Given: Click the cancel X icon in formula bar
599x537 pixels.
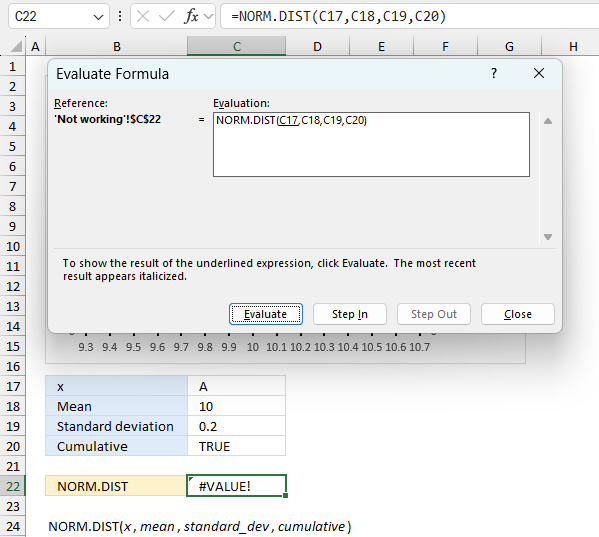Looking at the screenshot, I should click(x=143, y=16).
